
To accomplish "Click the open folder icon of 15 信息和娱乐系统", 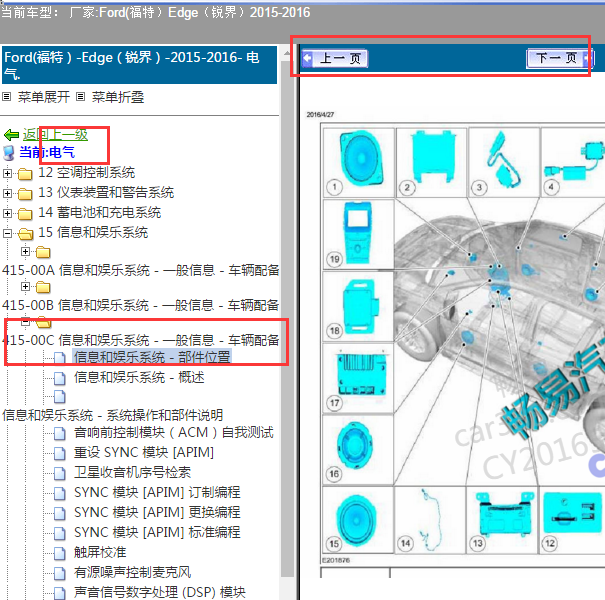I will pos(25,233).
